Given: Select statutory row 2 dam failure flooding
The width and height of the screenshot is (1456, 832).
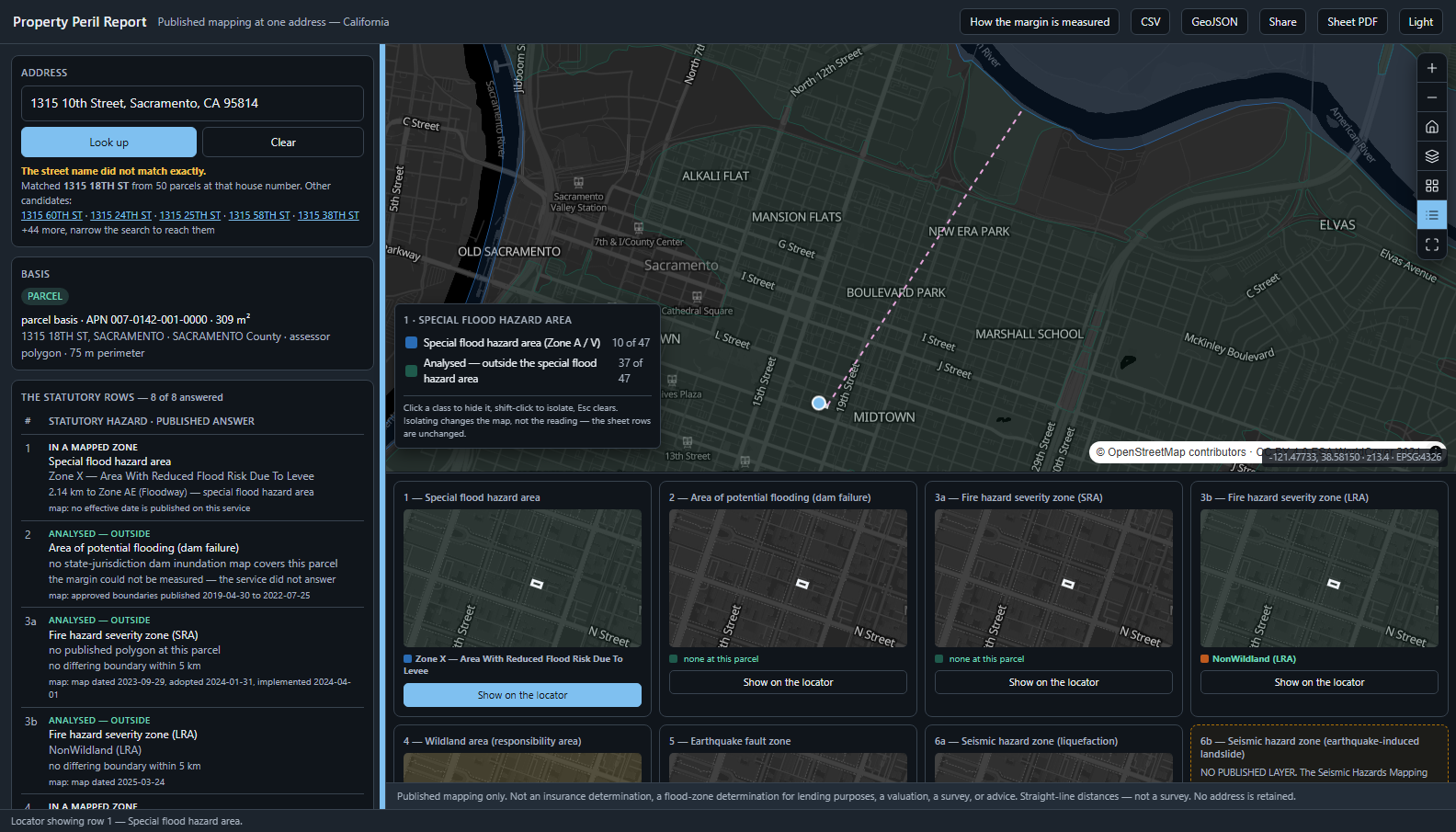Looking at the screenshot, I should [192, 564].
